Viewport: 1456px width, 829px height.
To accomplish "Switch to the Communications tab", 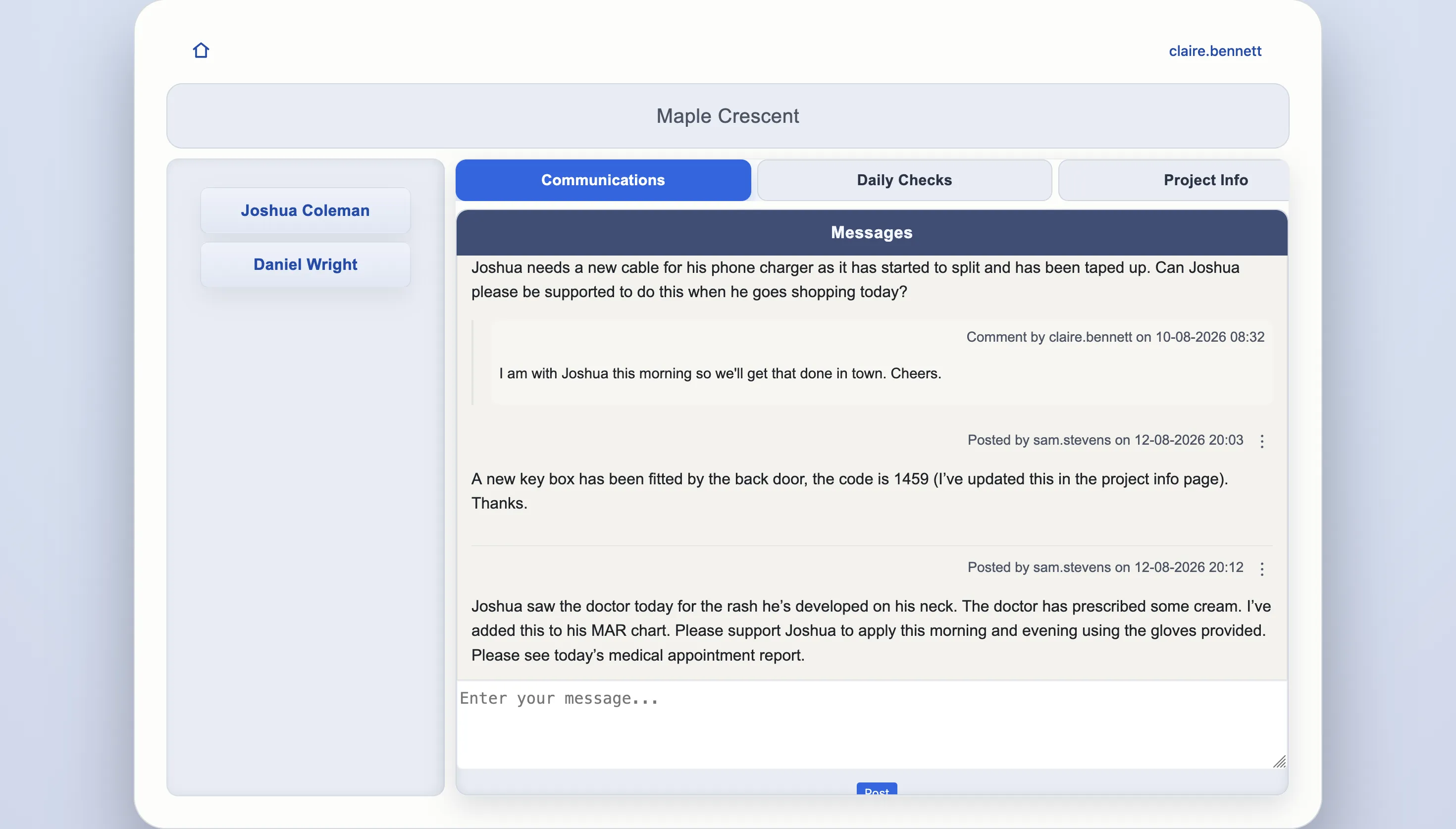I will (x=603, y=180).
